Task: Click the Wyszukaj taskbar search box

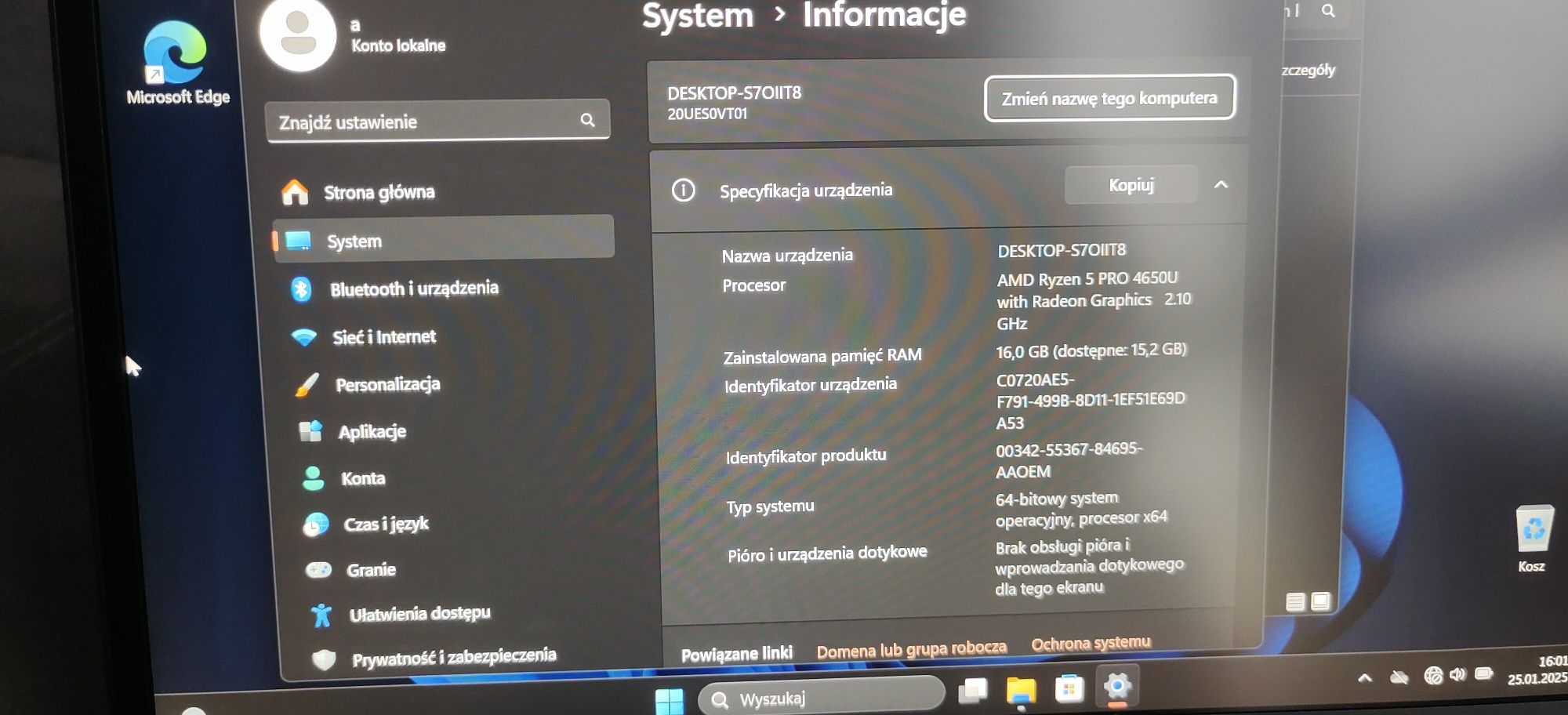Action: click(x=821, y=696)
